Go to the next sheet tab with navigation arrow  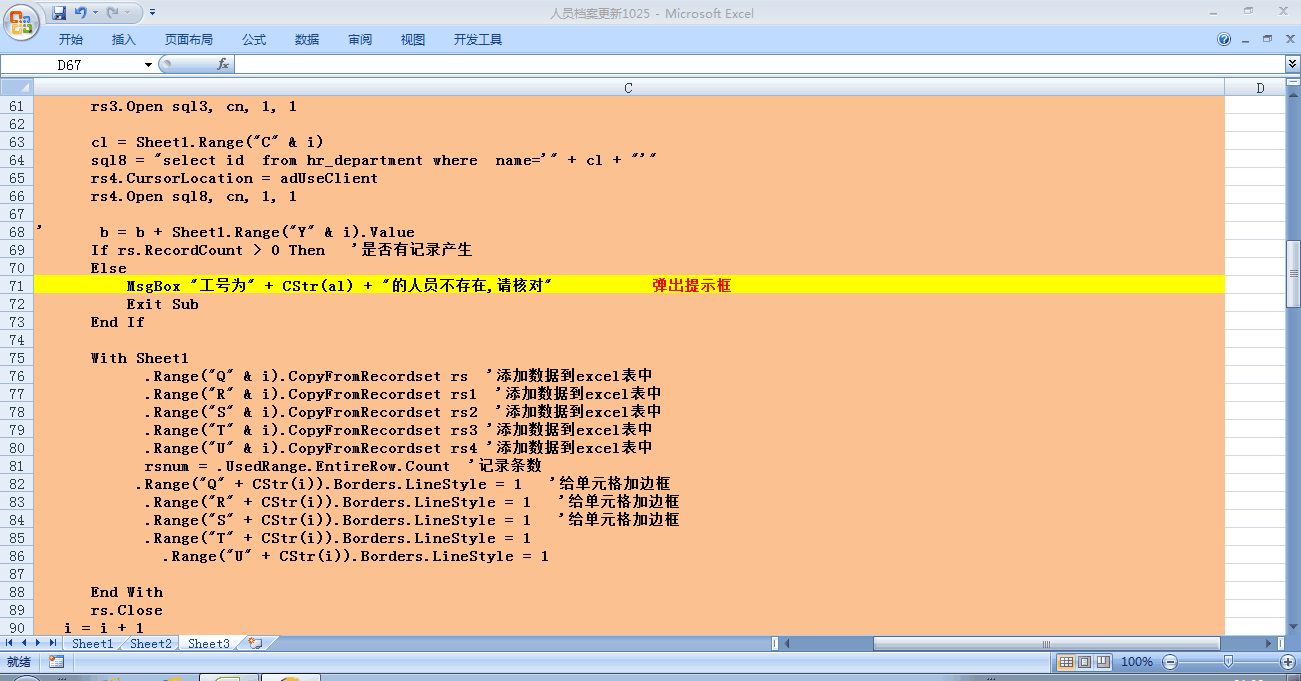(x=40, y=643)
